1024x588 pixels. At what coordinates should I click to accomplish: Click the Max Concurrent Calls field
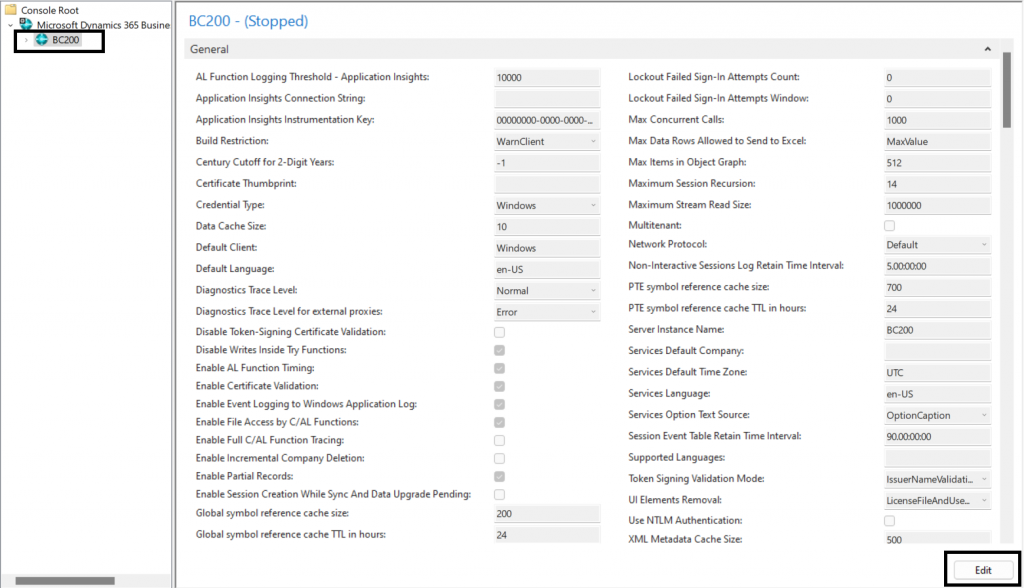(937, 120)
